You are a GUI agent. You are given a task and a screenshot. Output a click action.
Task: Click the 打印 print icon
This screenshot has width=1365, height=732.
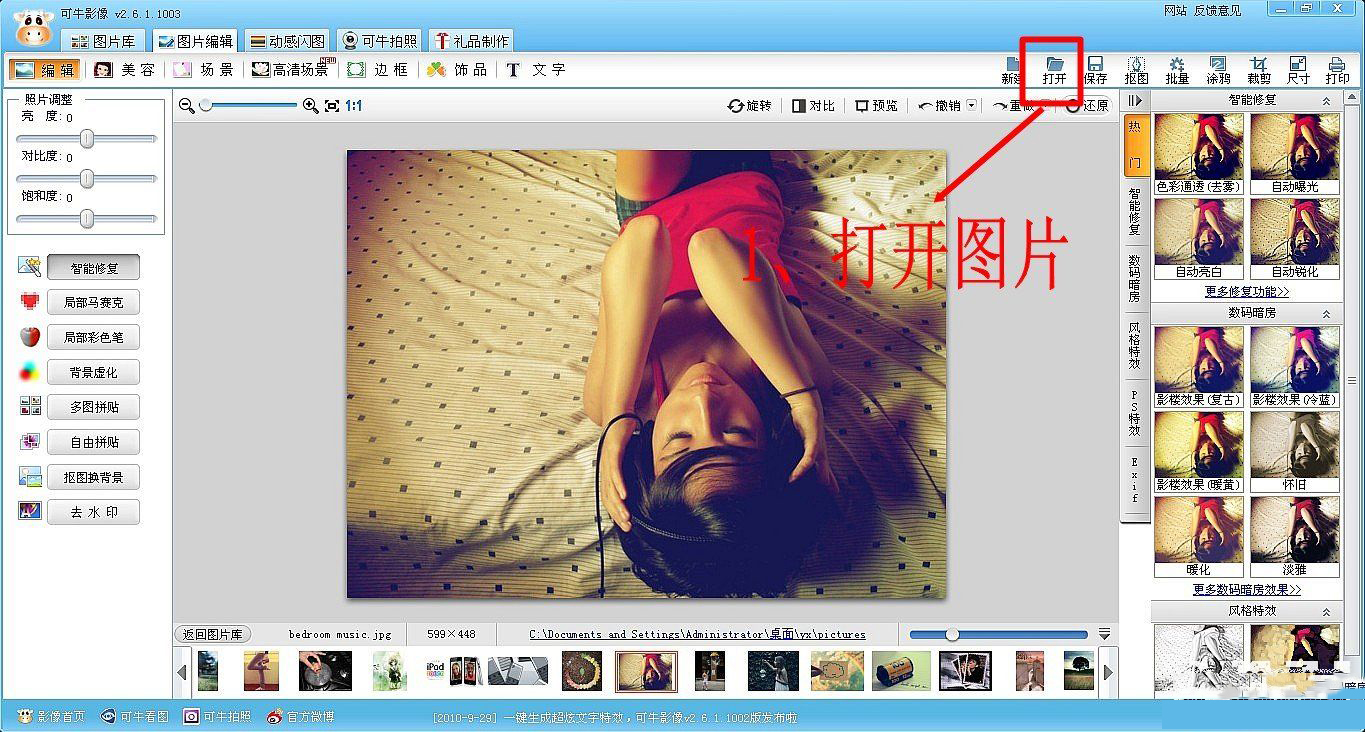pyautogui.click(x=1337, y=69)
